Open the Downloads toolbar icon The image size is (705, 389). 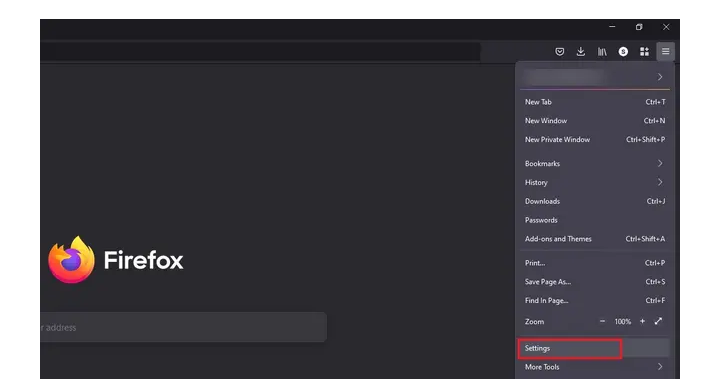[580, 52]
